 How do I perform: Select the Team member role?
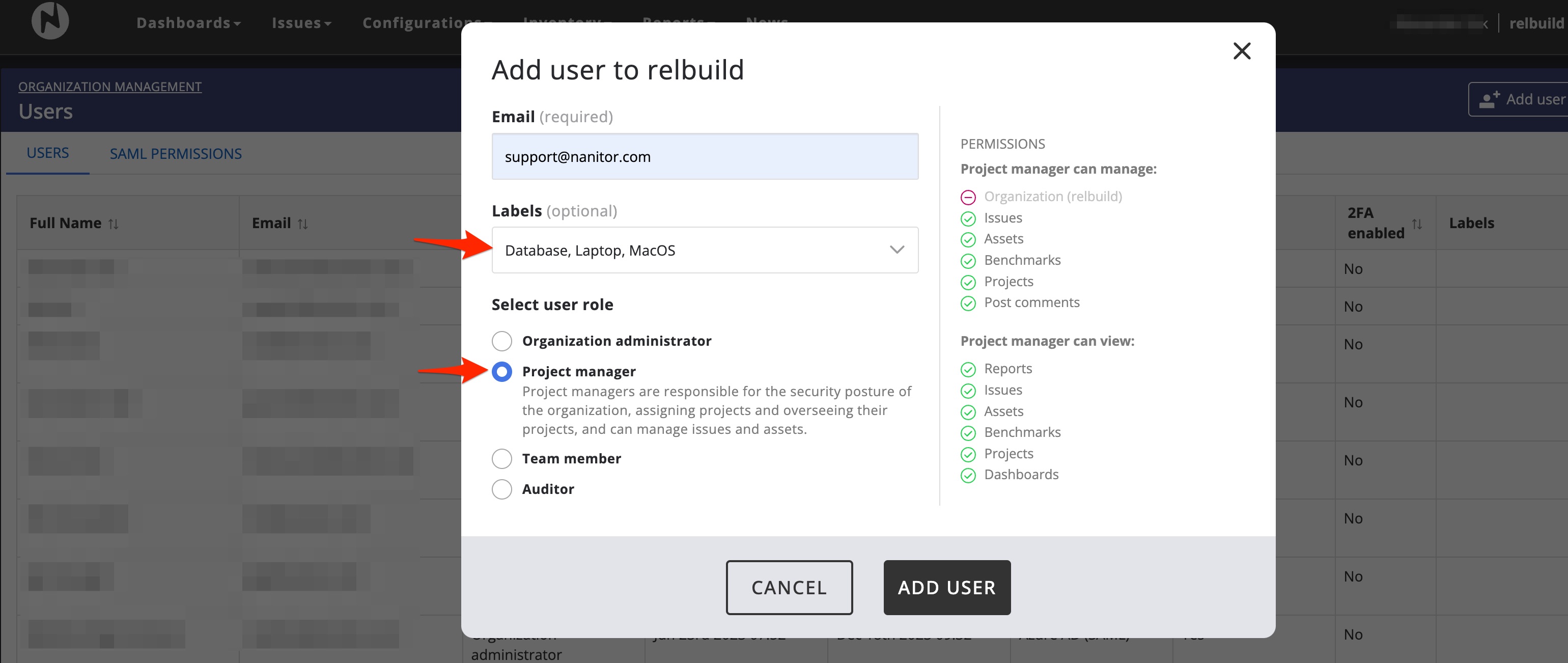[x=501, y=458]
